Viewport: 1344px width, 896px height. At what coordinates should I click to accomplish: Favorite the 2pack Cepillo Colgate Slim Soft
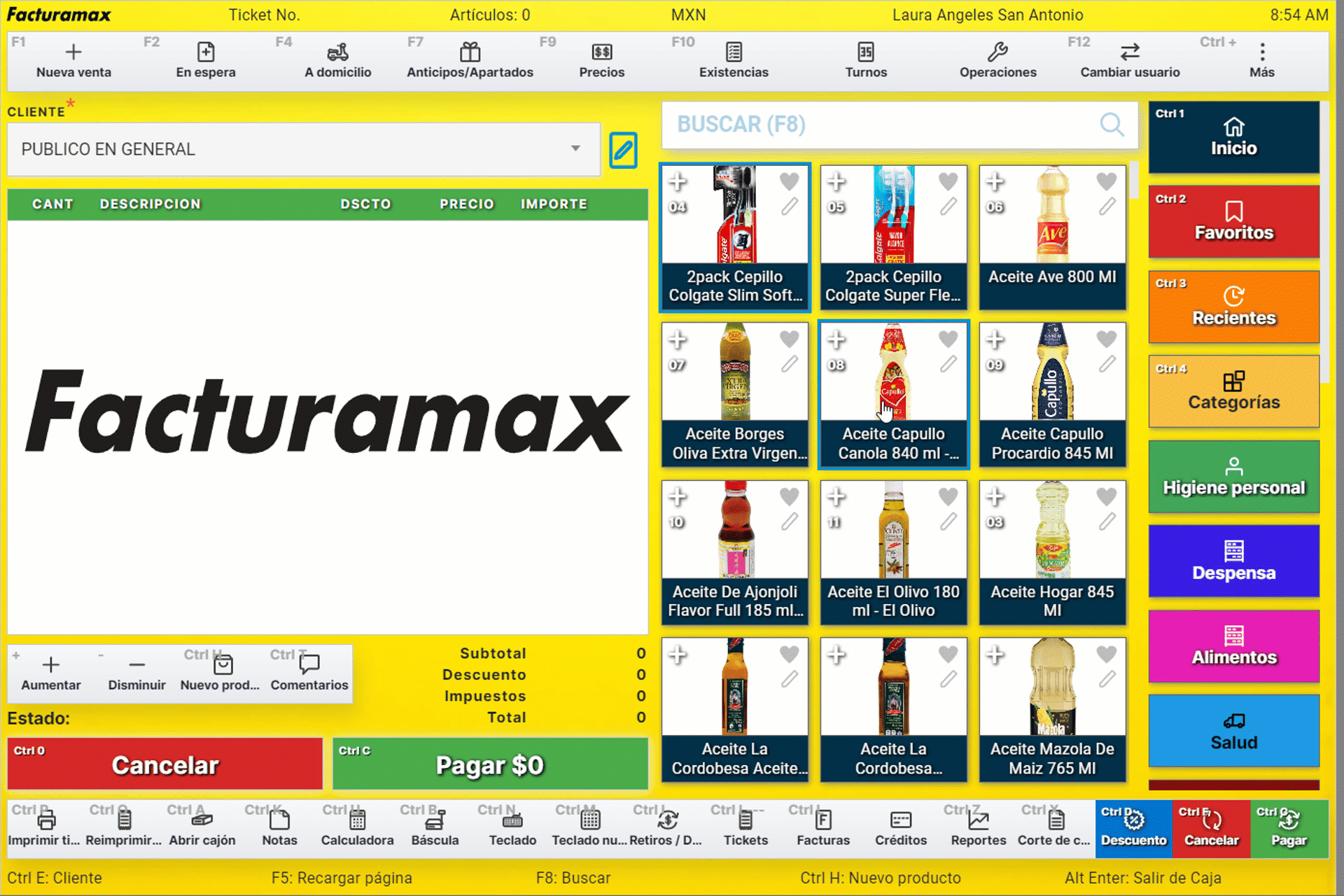point(790,181)
